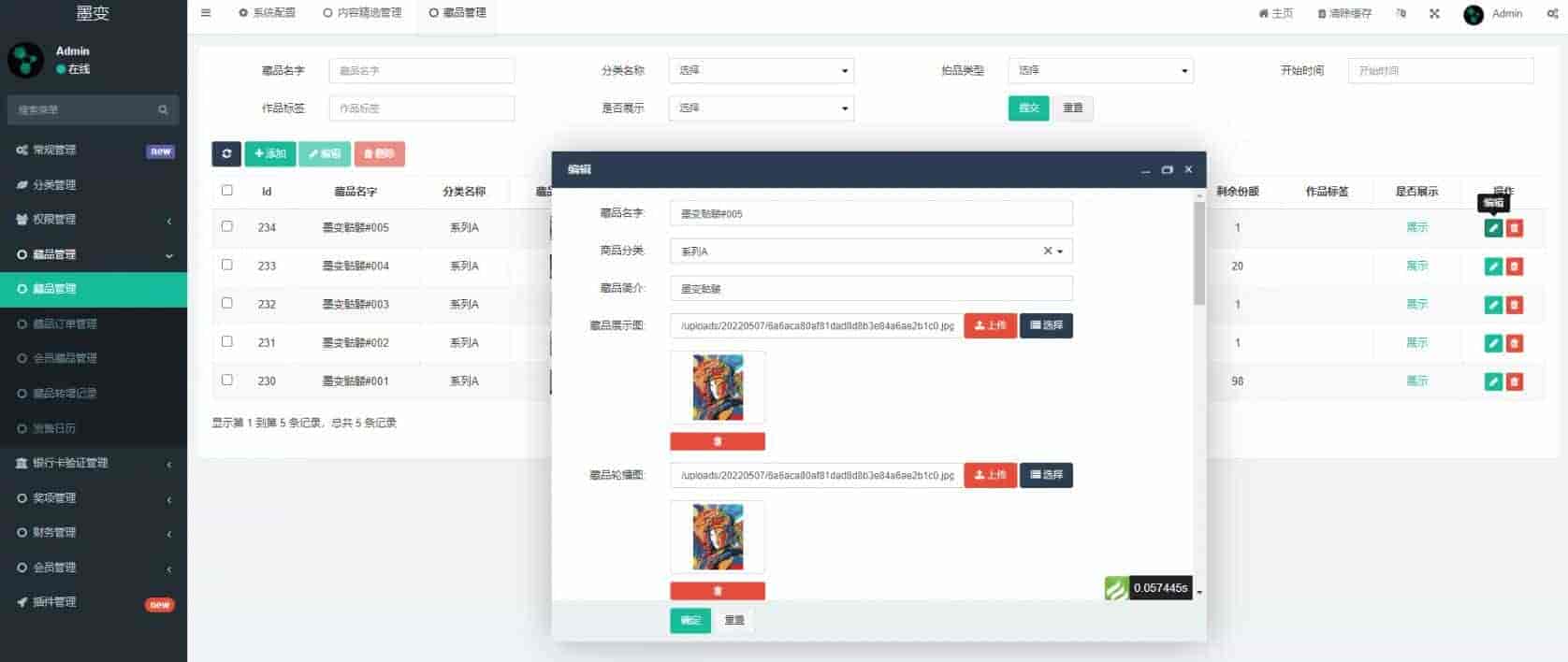Click the refresh icon button above the table
Image resolution: width=1568 pixels, height=662 pixels.
click(x=226, y=153)
